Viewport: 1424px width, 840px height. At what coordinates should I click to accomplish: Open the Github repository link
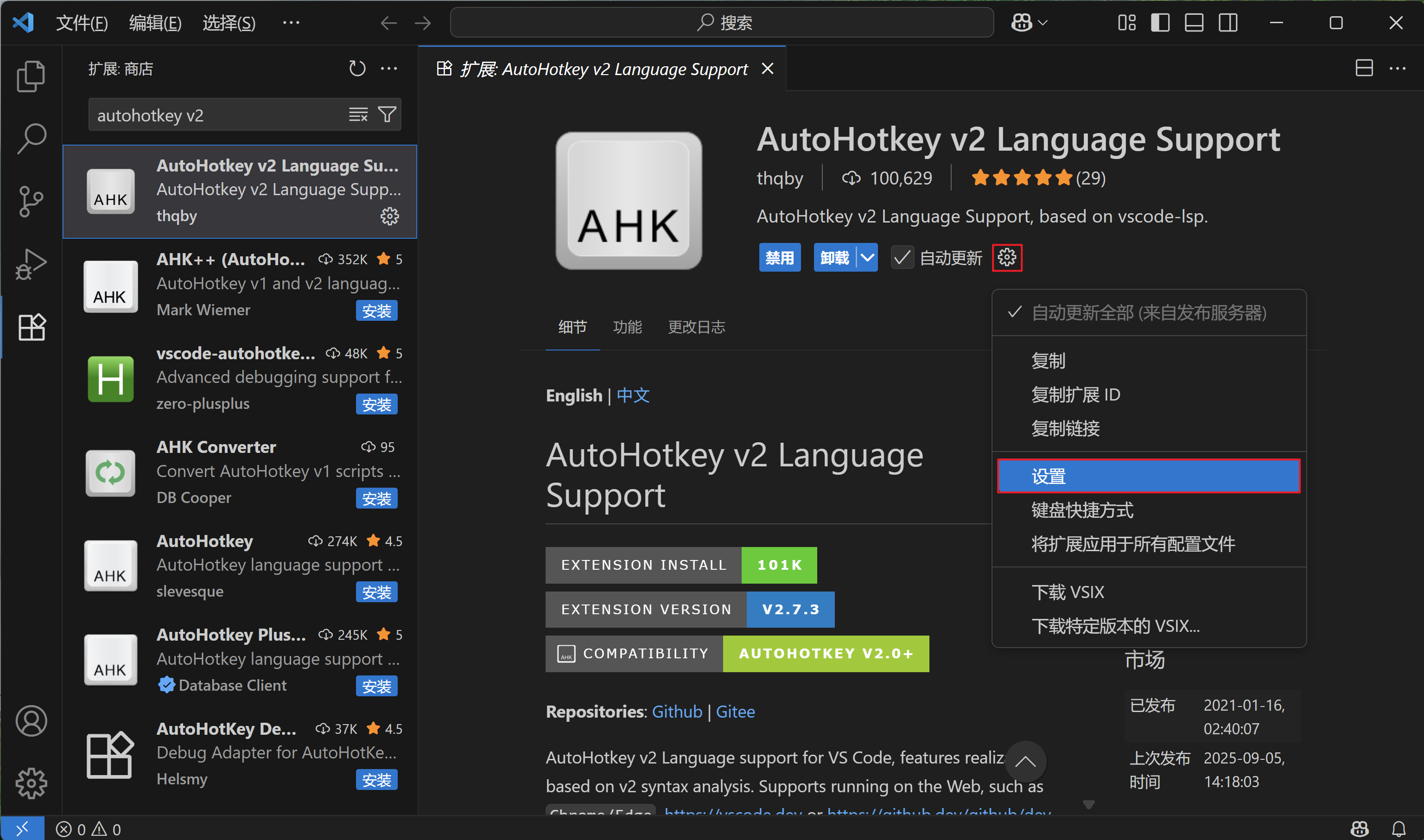(x=677, y=712)
